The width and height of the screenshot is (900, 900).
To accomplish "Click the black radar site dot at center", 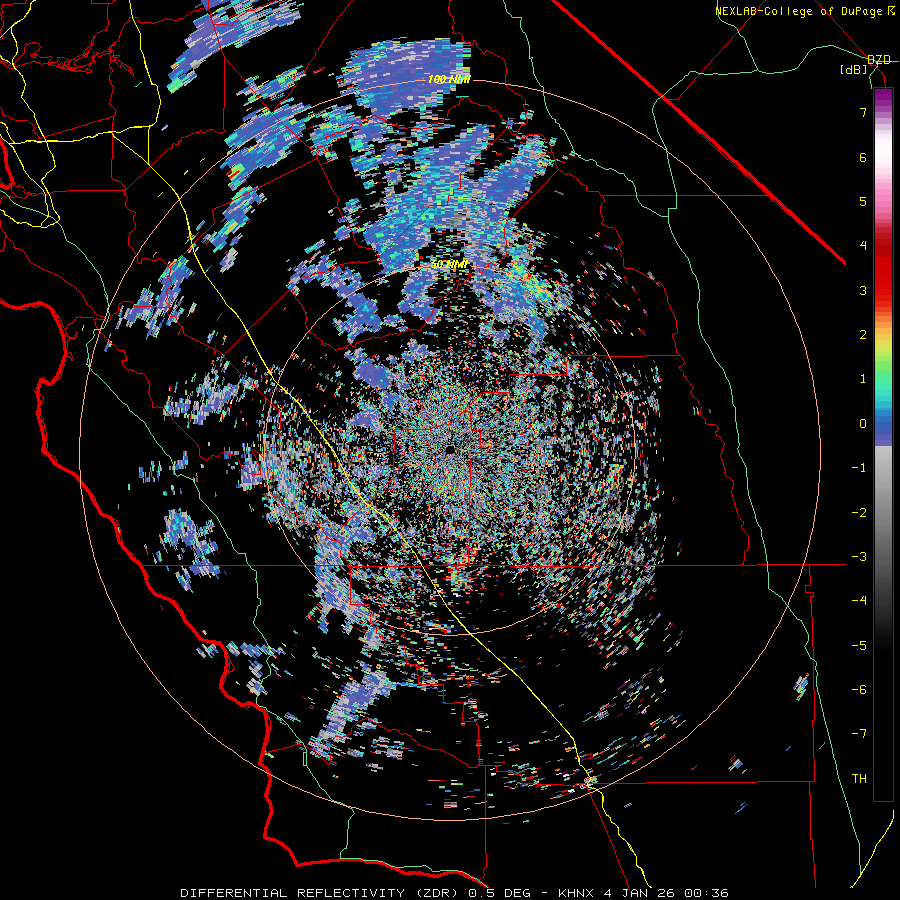I will tap(450, 448).
